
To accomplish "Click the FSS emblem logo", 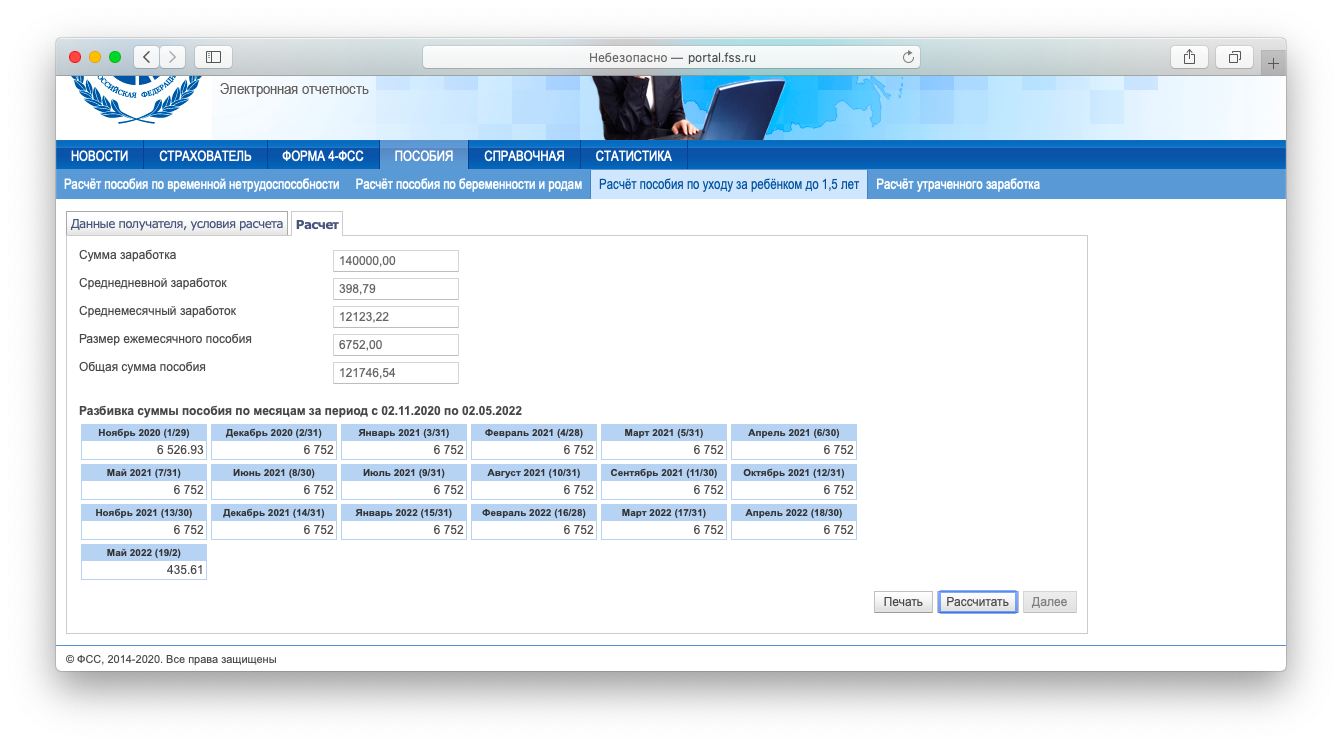I will pyautogui.click(x=129, y=98).
